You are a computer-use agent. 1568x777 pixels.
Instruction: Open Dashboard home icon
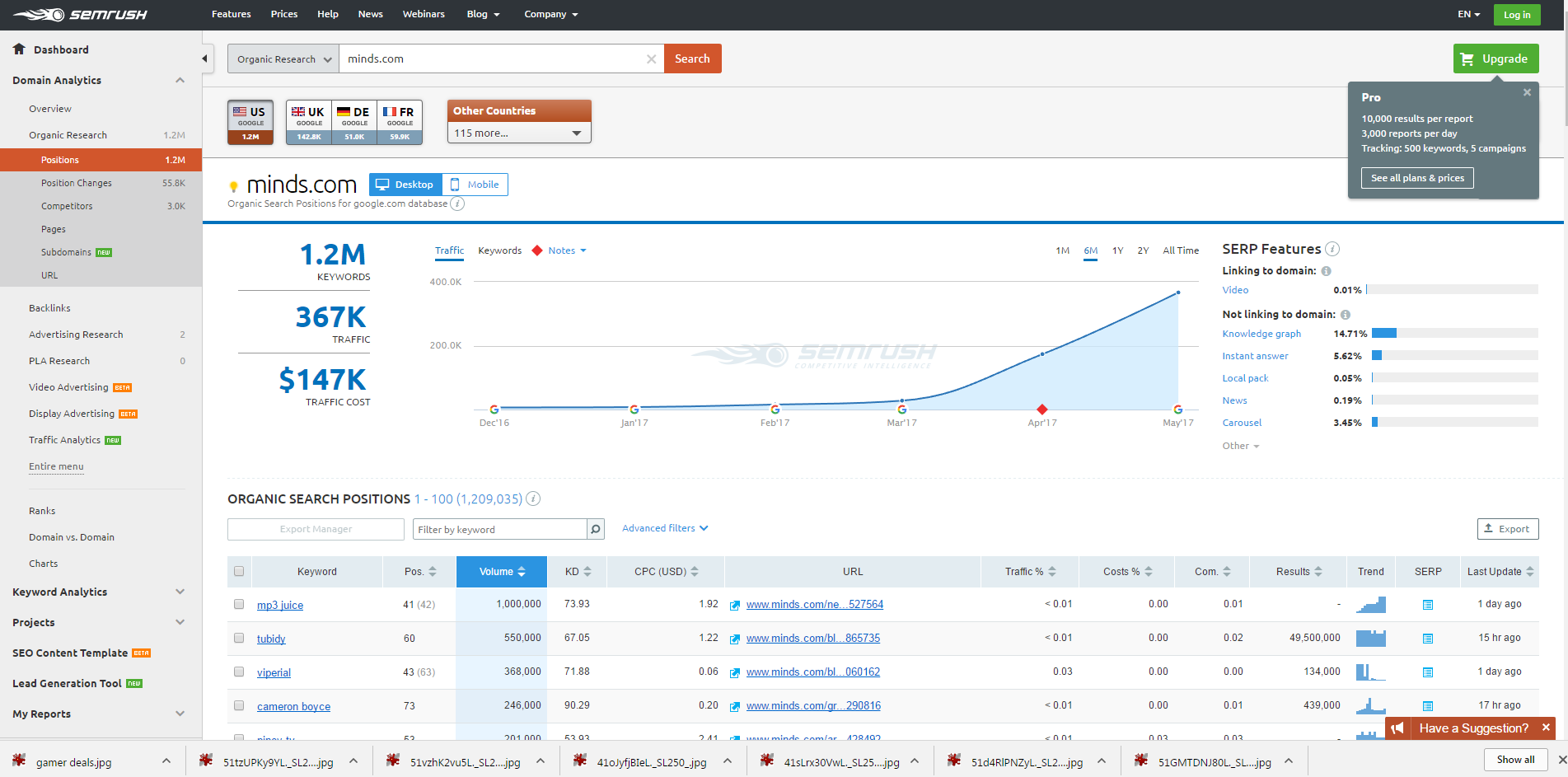tap(19, 49)
